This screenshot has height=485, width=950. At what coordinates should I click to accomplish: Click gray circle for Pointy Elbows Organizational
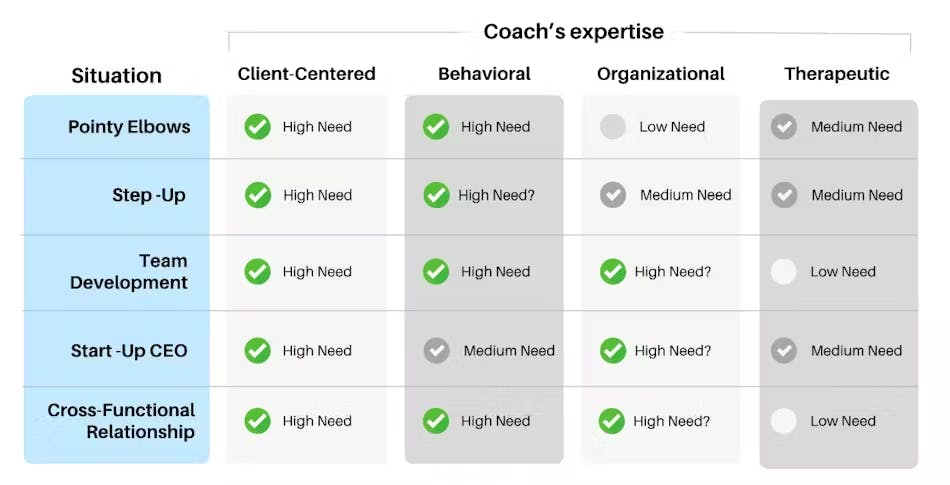613,127
